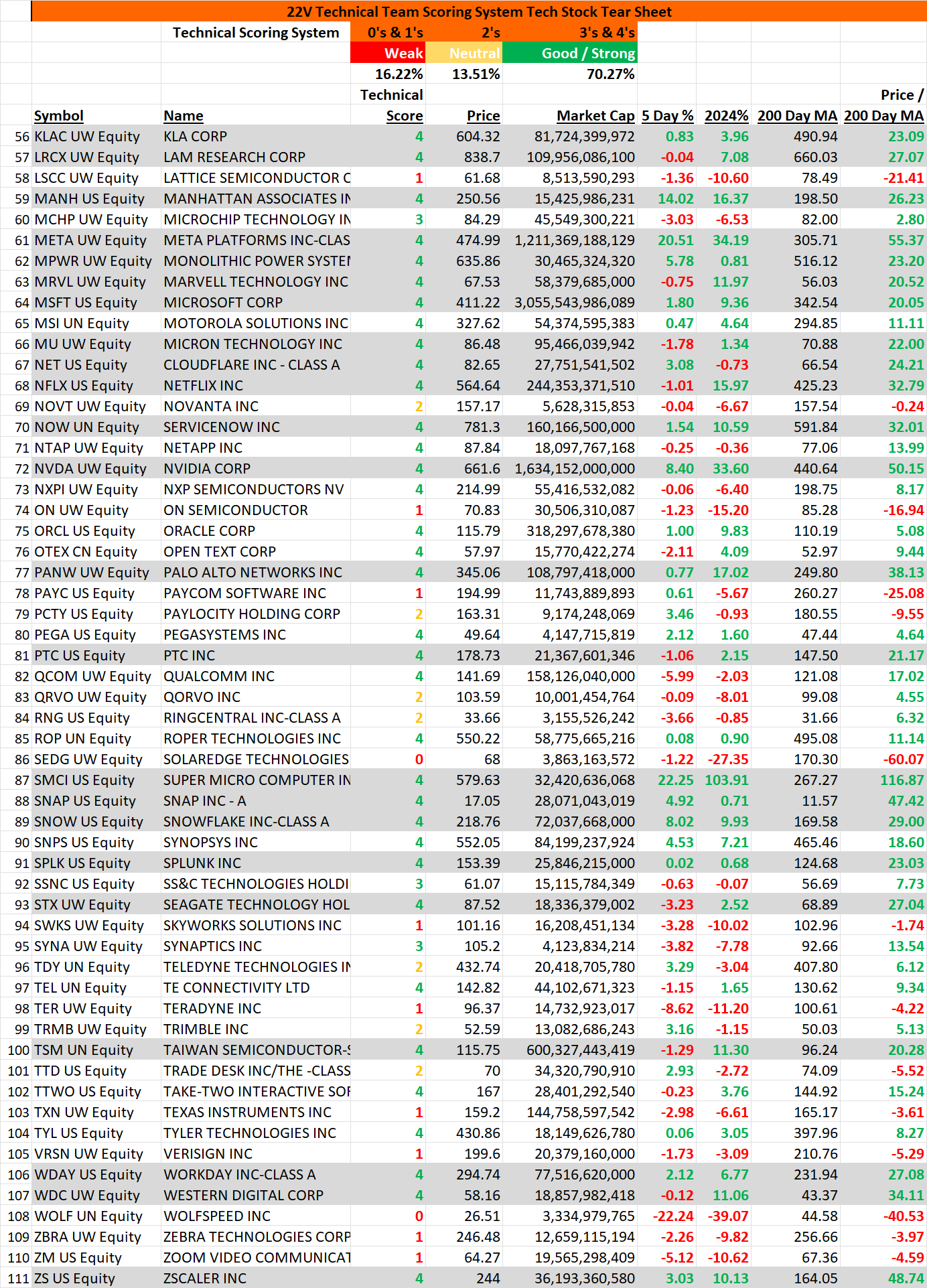Image resolution: width=927 pixels, height=1288 pixels.
Task: Click the yellow "Neutral" legend cell
Action: 463,53
